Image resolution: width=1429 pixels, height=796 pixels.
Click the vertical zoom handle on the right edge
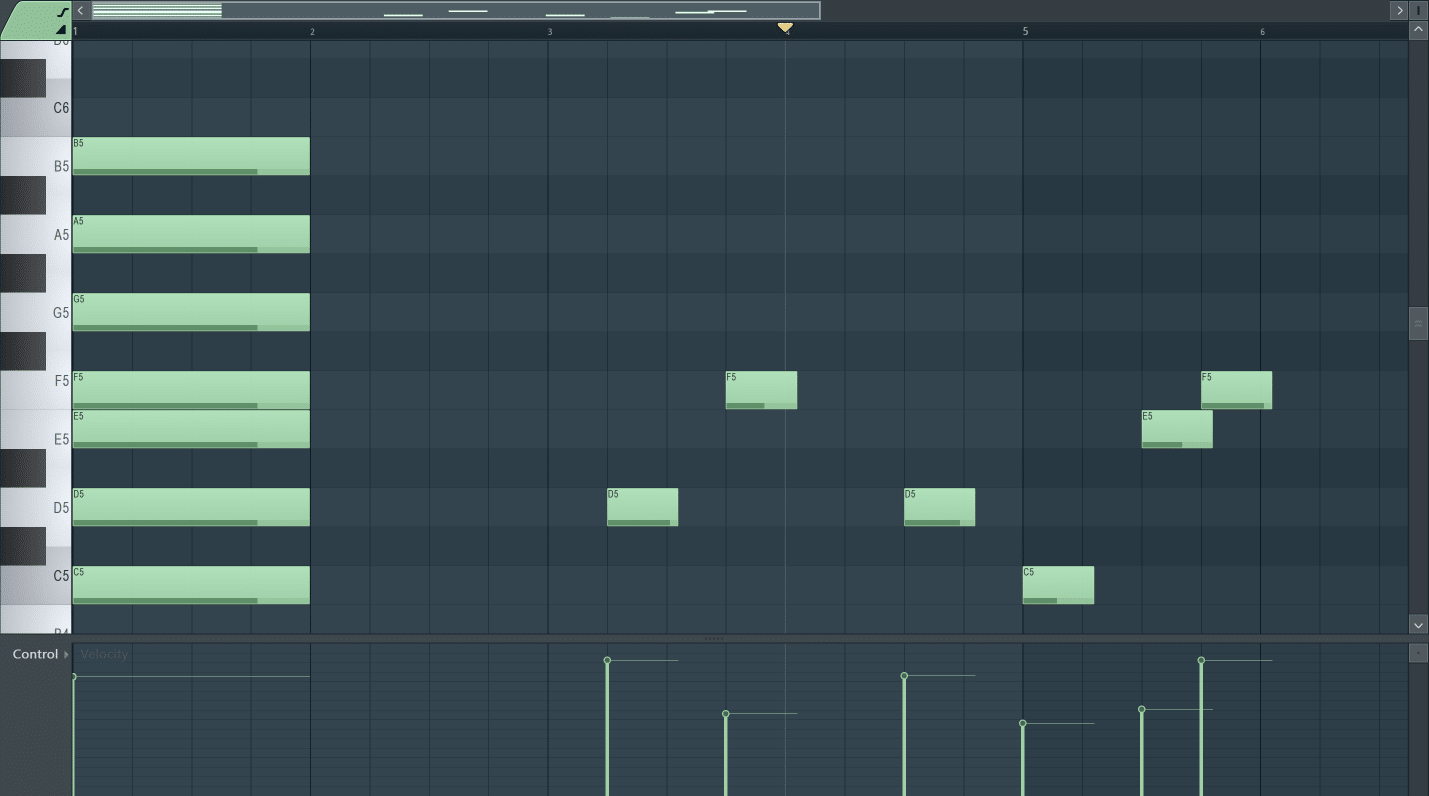point(1418,323)
